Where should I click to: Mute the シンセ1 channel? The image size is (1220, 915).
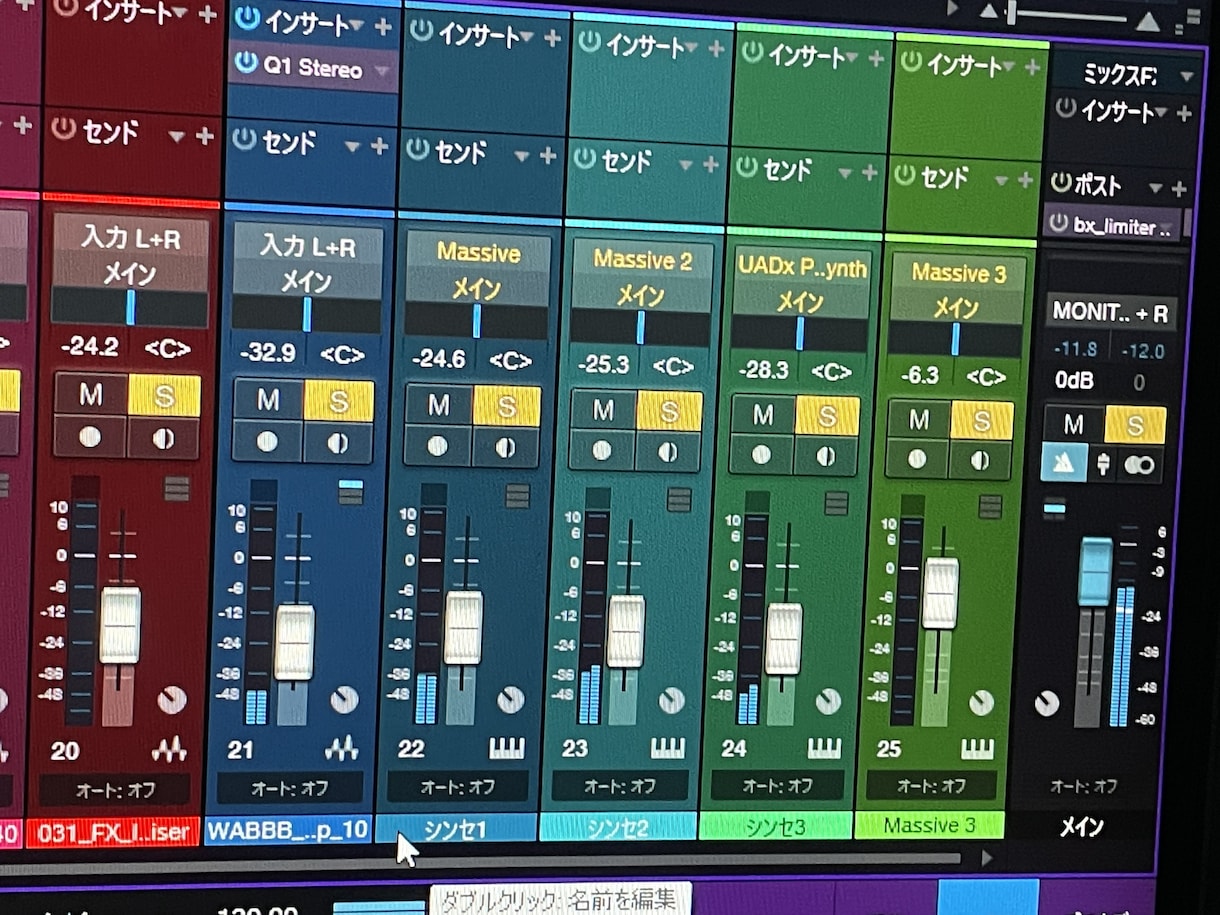(x=439, y=405)
